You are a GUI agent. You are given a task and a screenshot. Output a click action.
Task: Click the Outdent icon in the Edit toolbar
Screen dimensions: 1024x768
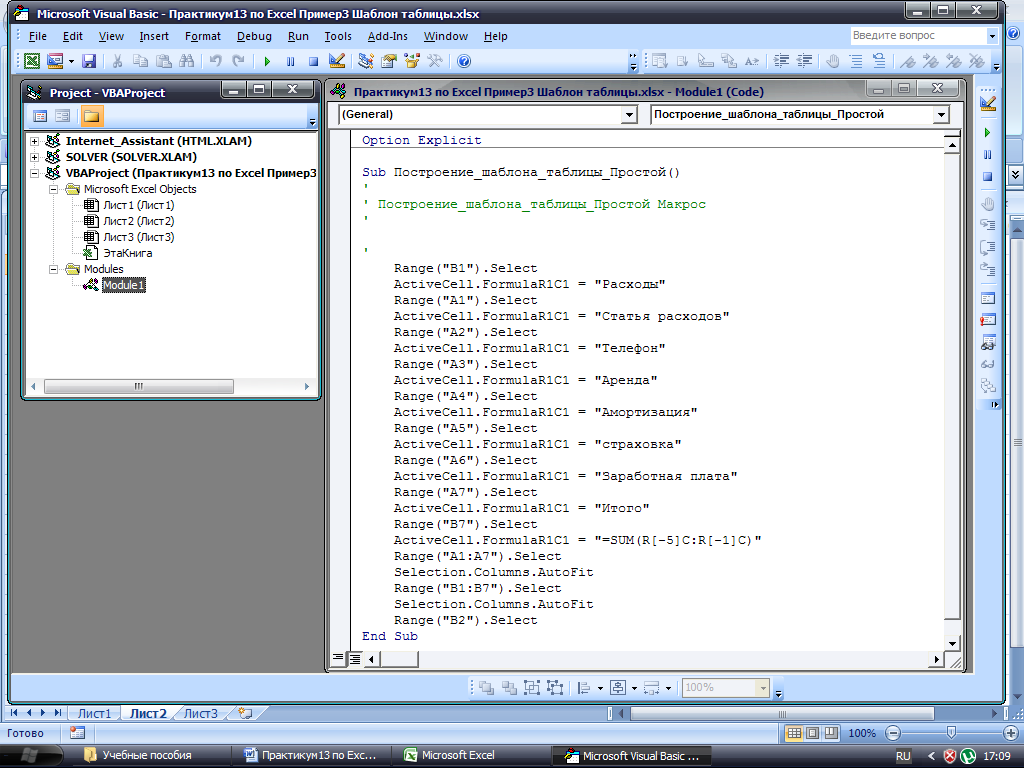(805, 61)
